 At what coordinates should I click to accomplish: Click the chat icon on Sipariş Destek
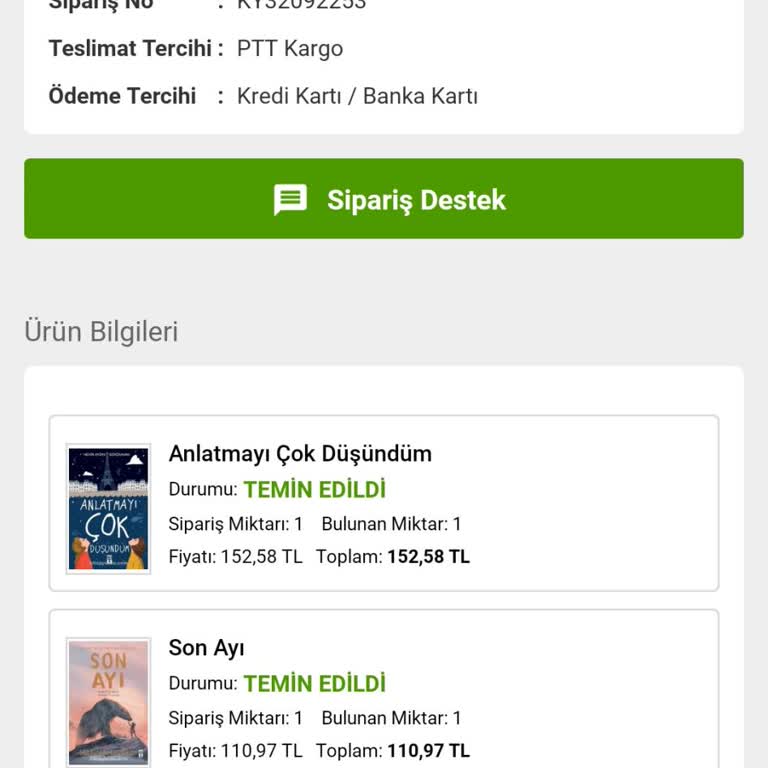point(291,199)
